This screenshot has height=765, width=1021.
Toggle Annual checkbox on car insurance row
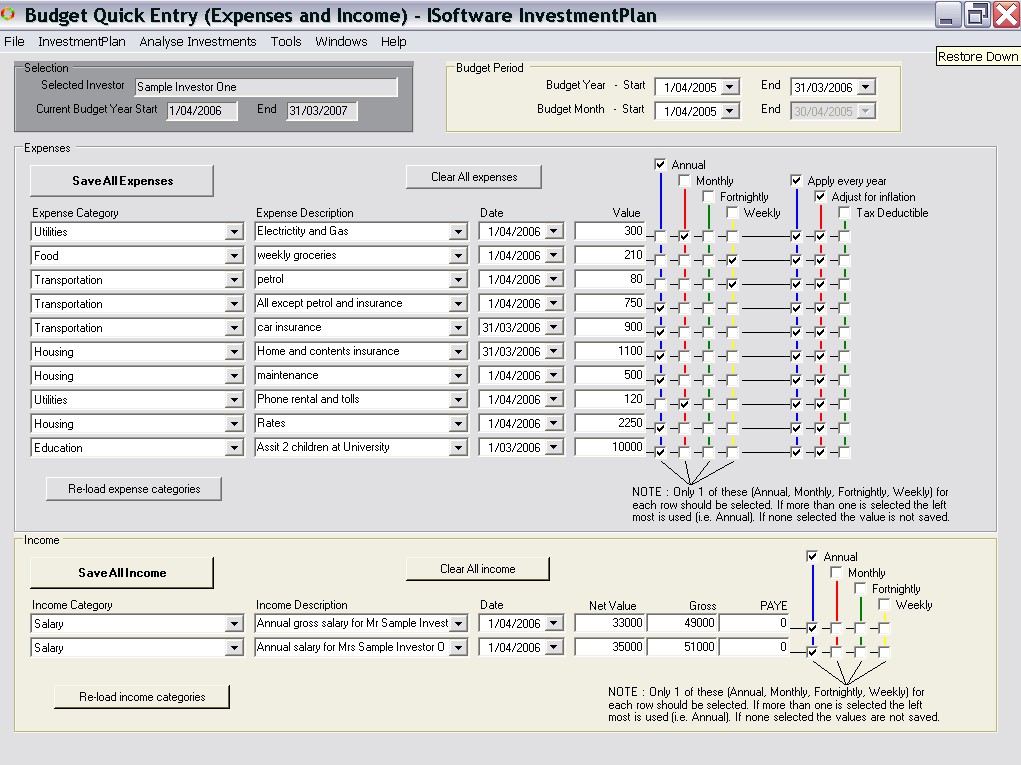coord(660,332)
